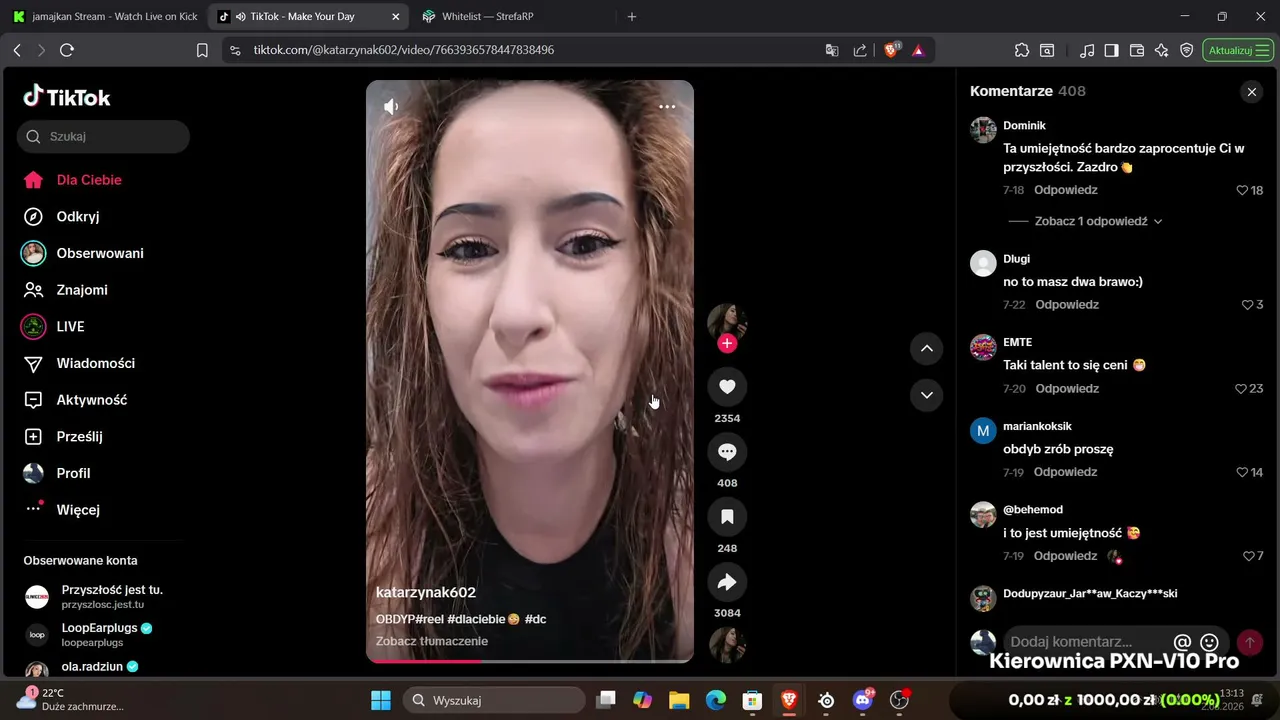Screen dimensions: 1280x720
Task: Open followed account LoopEarplugs
Action: coord(90,635)
